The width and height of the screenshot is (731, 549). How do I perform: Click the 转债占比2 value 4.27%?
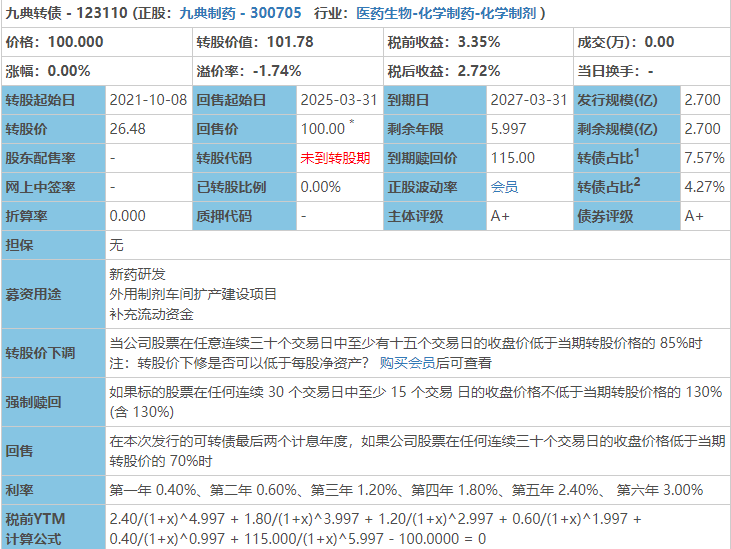(x=704, y=187)
